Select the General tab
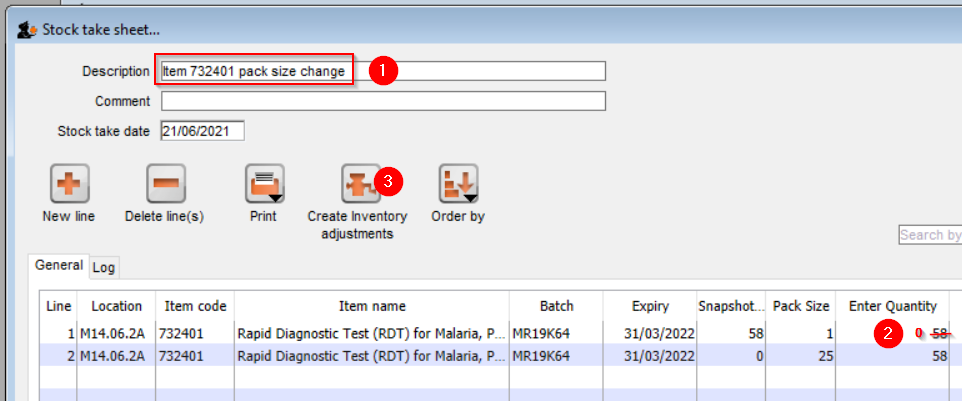The height and width of the screenshot is (401, 962). (59, 266)
